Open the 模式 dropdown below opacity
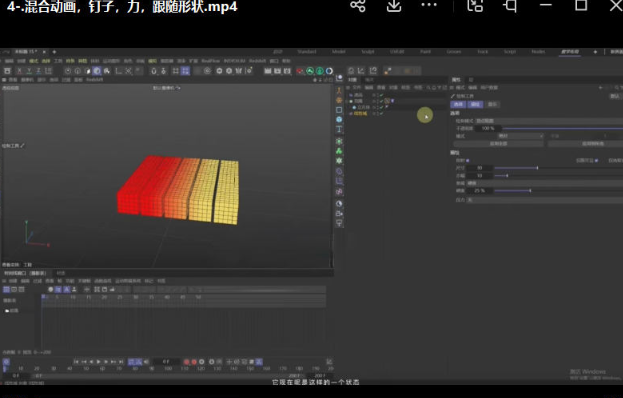623x398 pixels. click(520, 136)
